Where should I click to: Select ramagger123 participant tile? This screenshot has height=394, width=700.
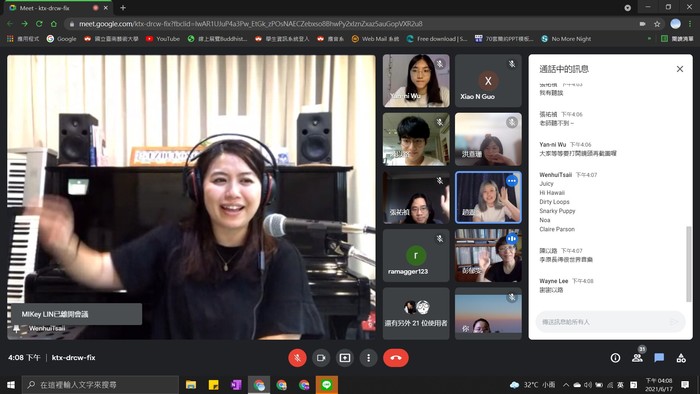click(x=416, y=256)
